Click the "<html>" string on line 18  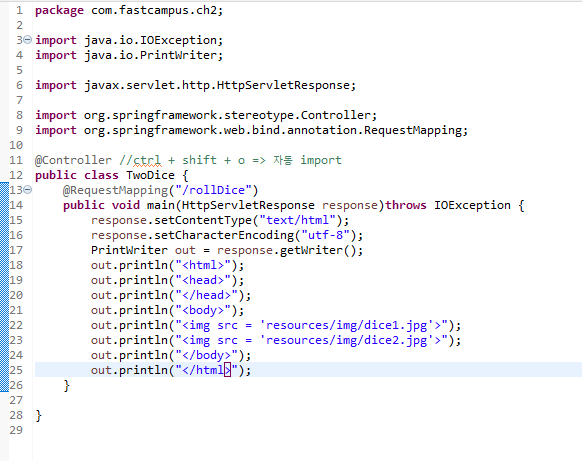coord(203,265)
